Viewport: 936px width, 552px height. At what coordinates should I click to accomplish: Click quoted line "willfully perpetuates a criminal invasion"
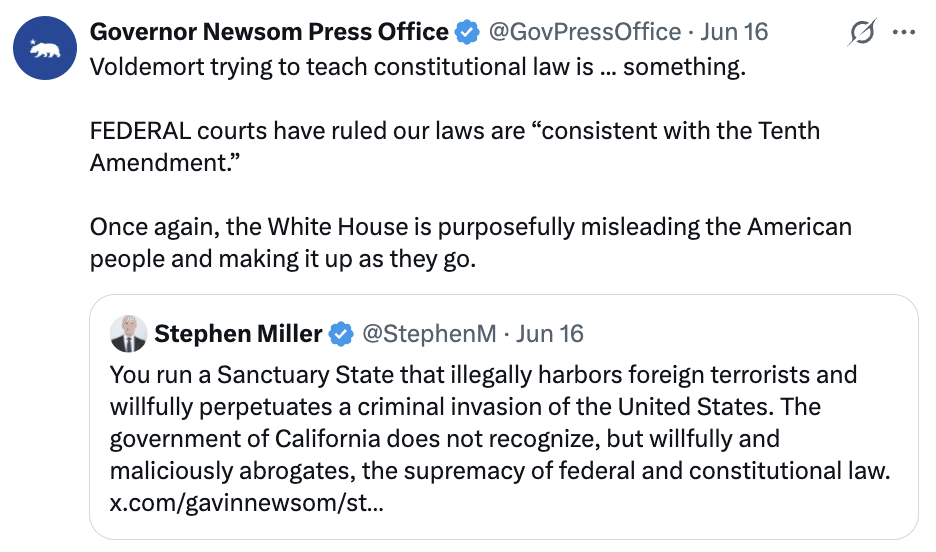click(466, 407)
